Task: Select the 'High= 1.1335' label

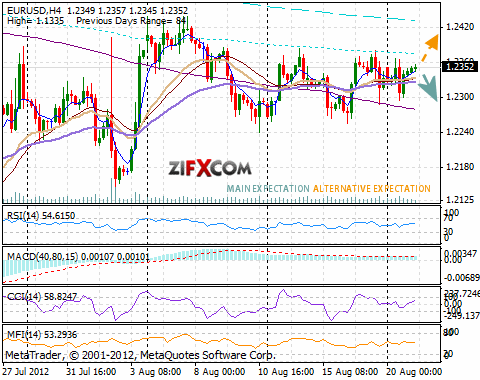Action: tap(35, 21)
